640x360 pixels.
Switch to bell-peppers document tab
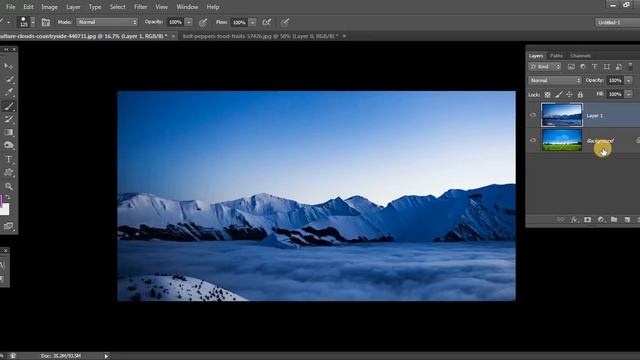[x=260, y=36]
